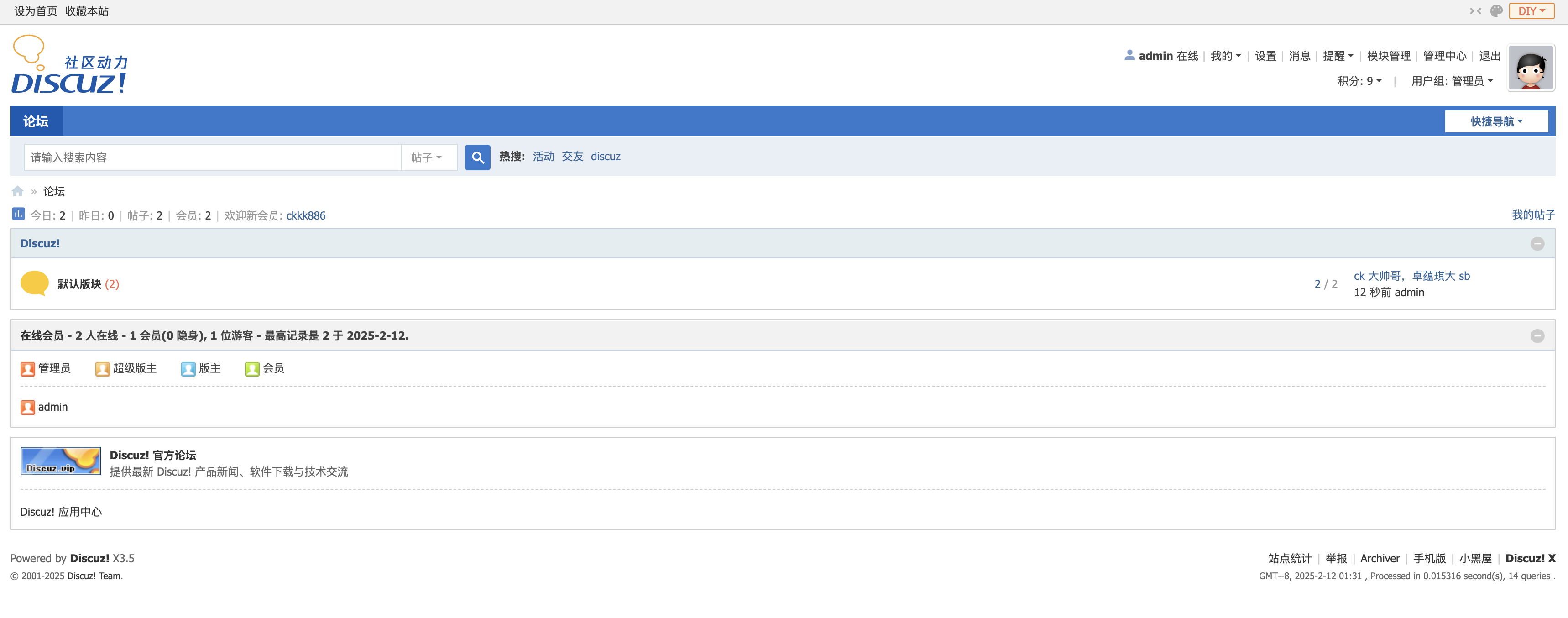Click the magnifier search button

pos(477,158)
